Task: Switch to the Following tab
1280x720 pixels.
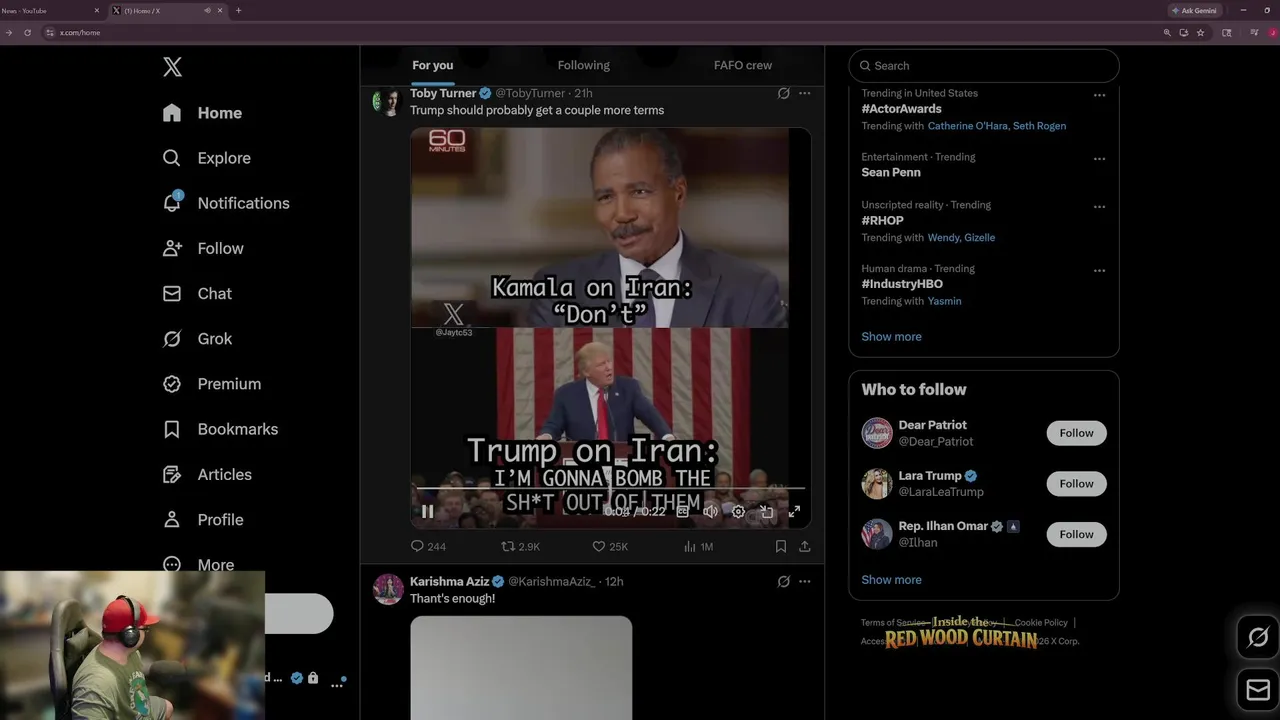Action: tap(584, 65)
